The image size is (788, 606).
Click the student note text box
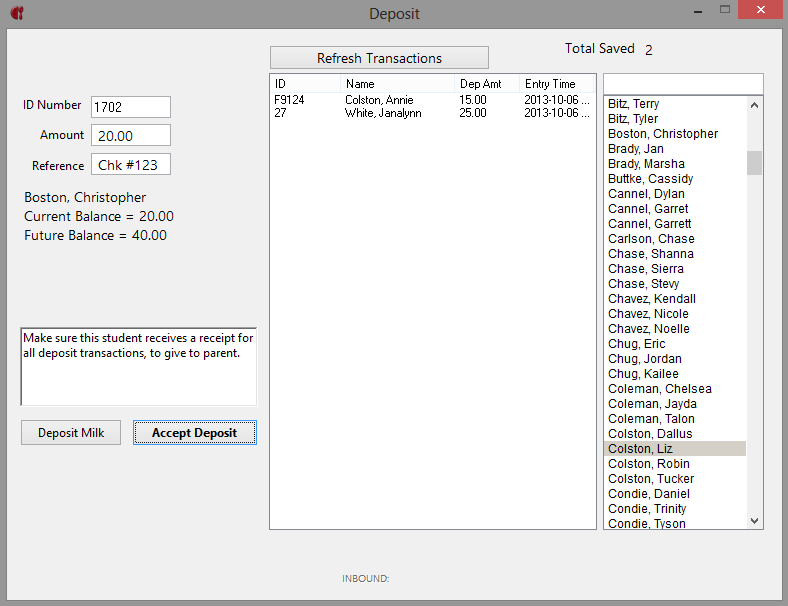[139, 367]
